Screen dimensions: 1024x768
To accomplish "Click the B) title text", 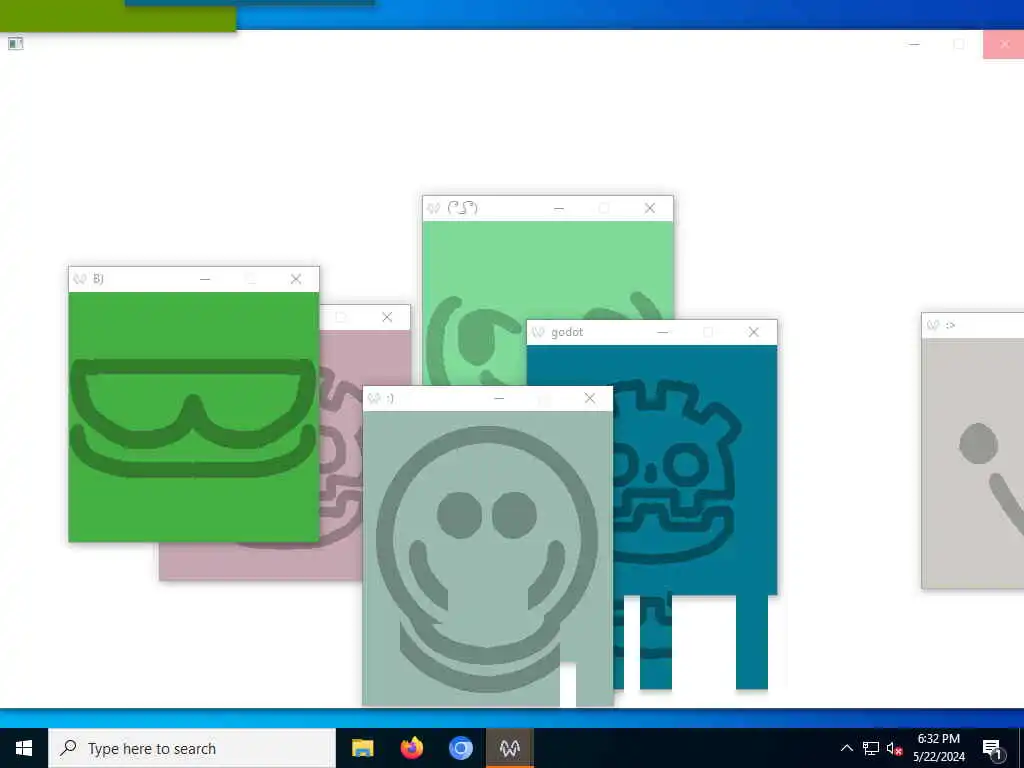I will point(98,279).
